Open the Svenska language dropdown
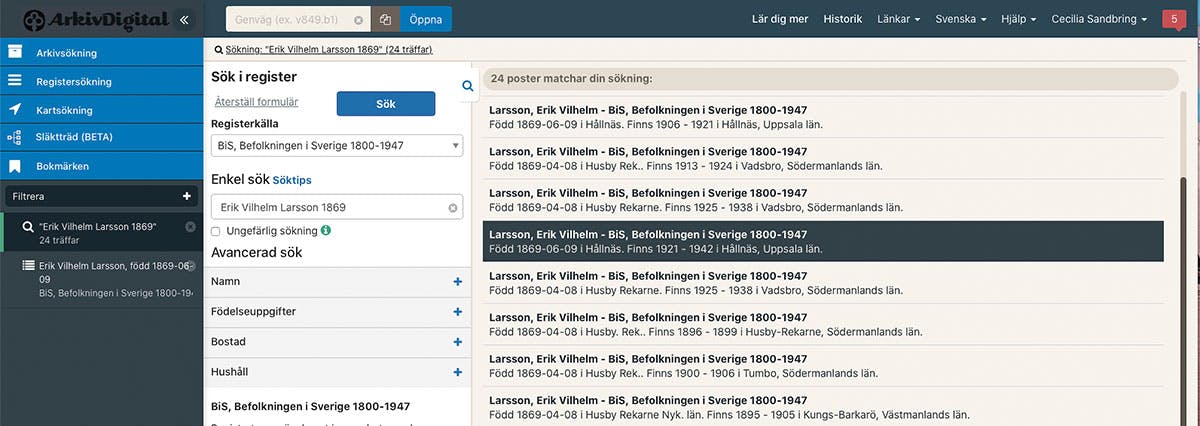Image resolution: width=1200 pixels, height=426 pixels. coord(960,19)
